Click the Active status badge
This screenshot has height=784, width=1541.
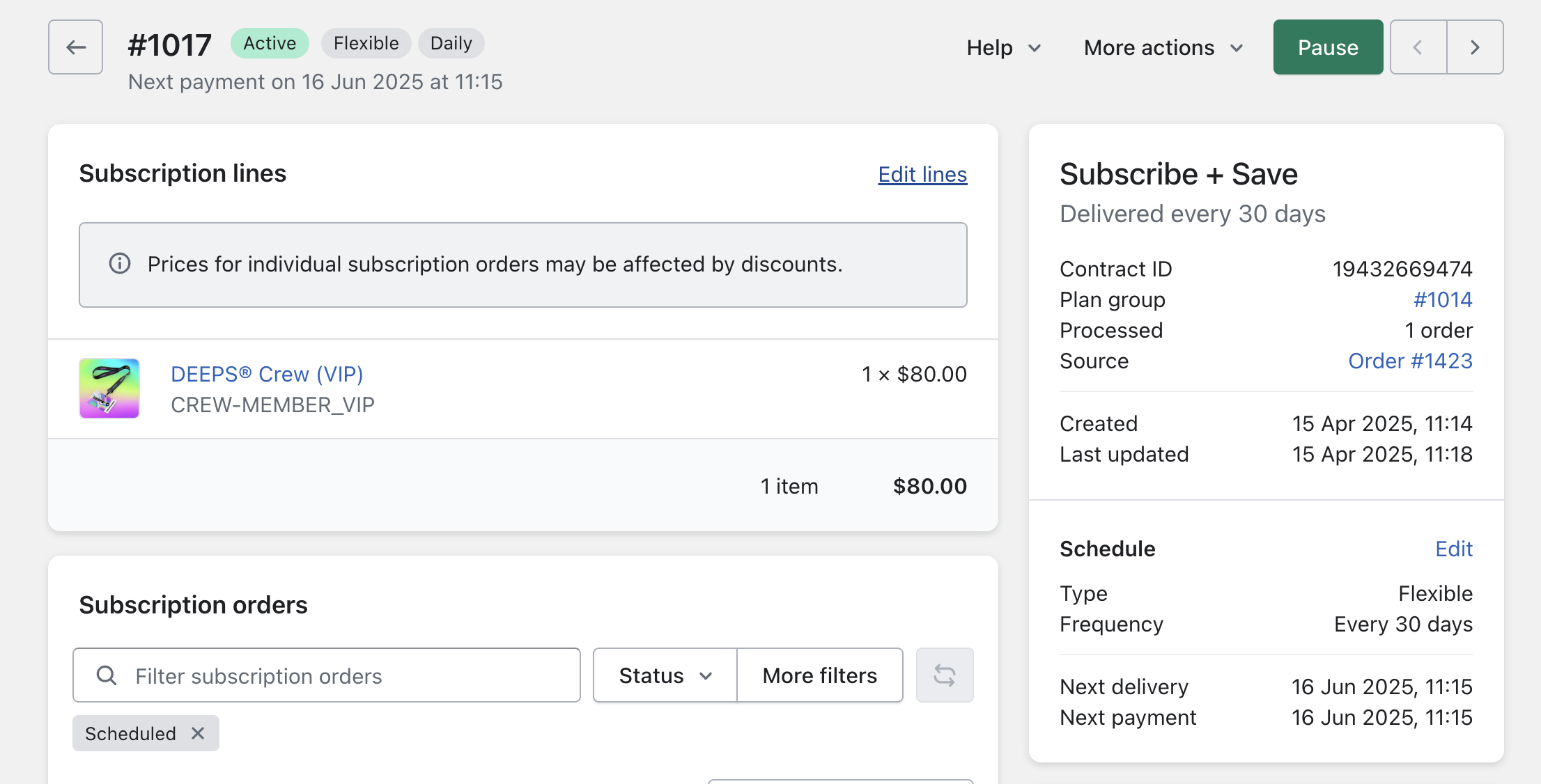coord(270,43)
